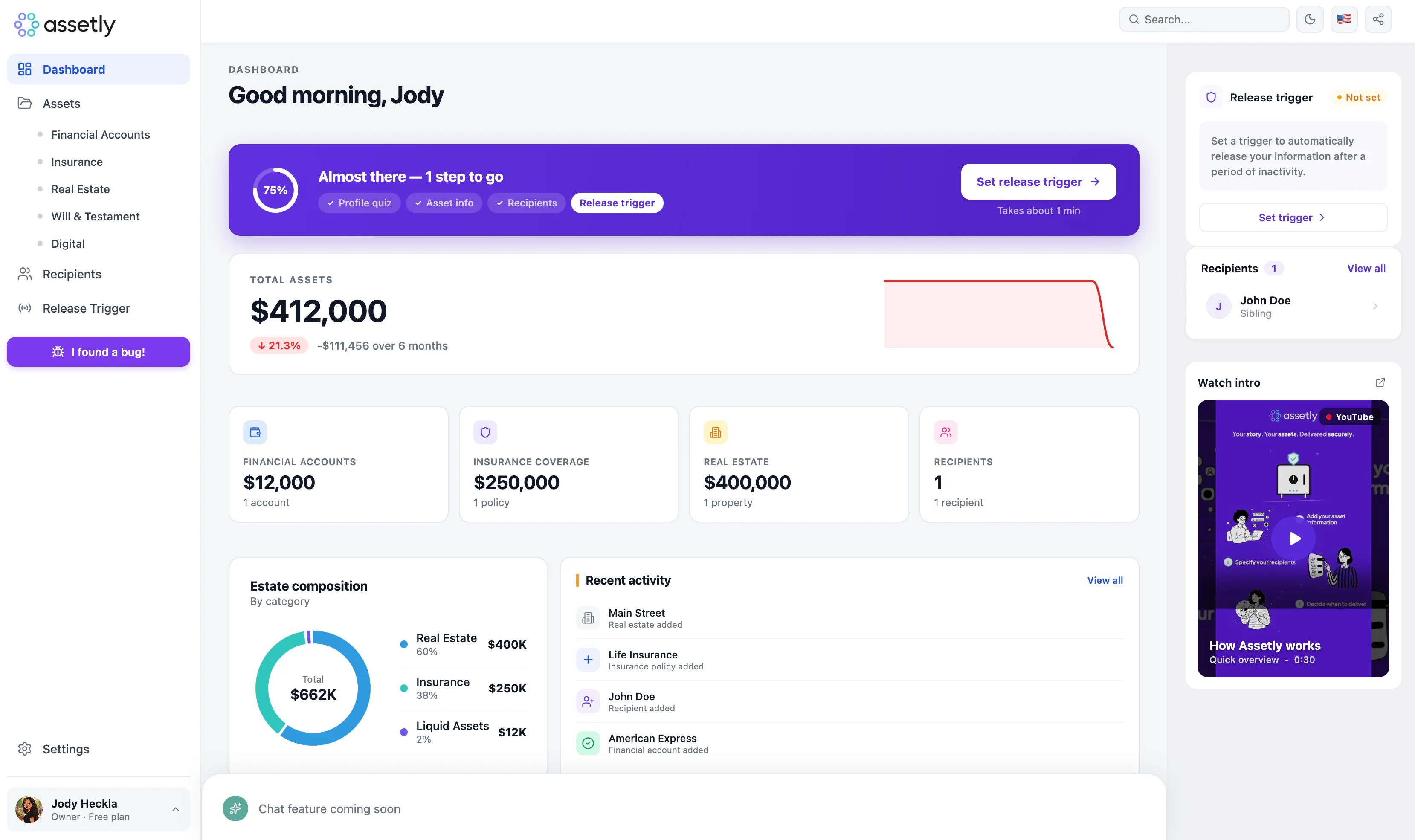Image resolution: width=1415 pixels, height=840 pixels.
Task: Open the $400,000 Real Estate card
Action: (799, 464)
